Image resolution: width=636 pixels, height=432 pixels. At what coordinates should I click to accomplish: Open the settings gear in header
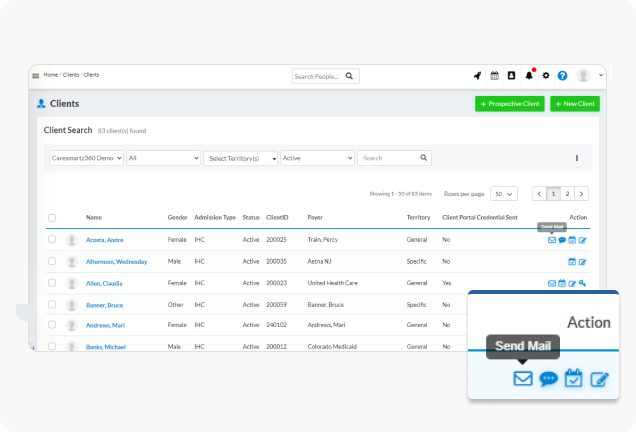[546, 75]
